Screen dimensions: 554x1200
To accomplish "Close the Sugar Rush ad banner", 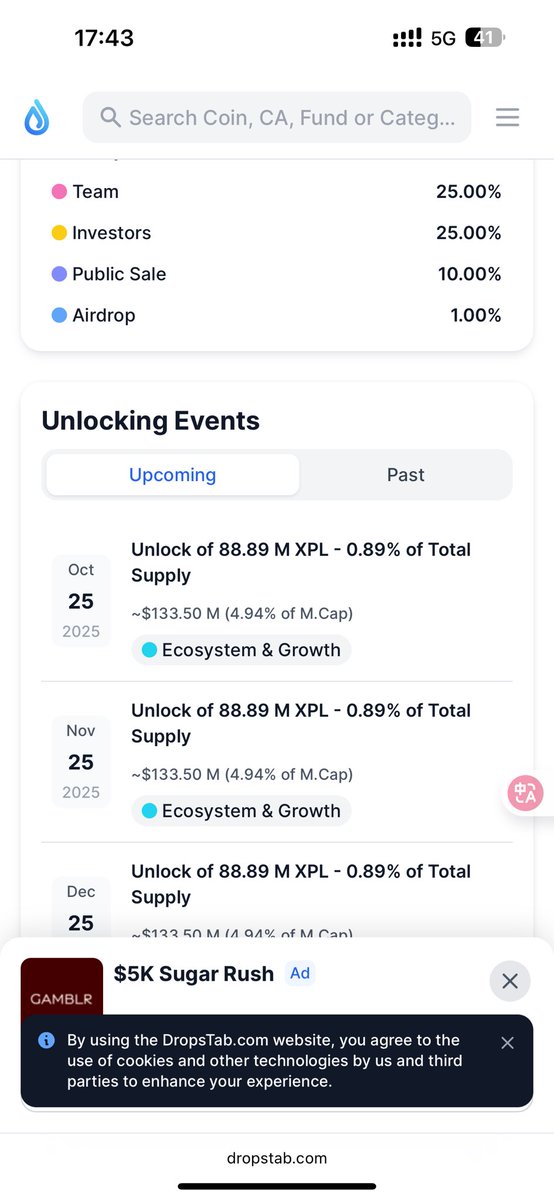I will click(510, 981).
